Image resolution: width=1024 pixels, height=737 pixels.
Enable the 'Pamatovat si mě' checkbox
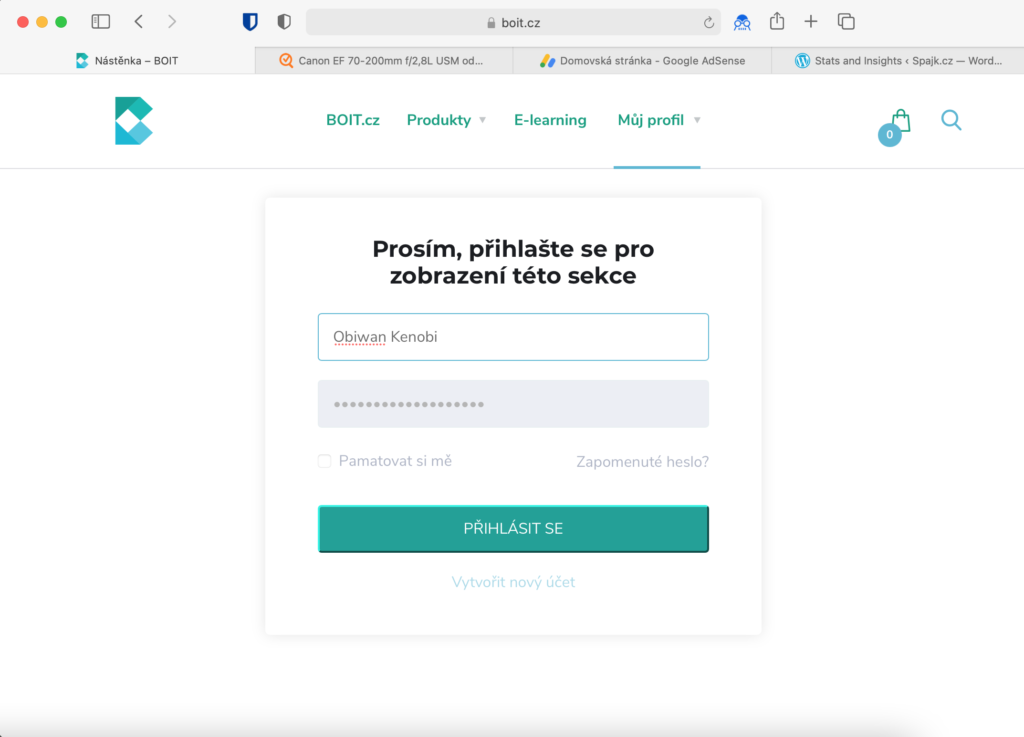325,461
